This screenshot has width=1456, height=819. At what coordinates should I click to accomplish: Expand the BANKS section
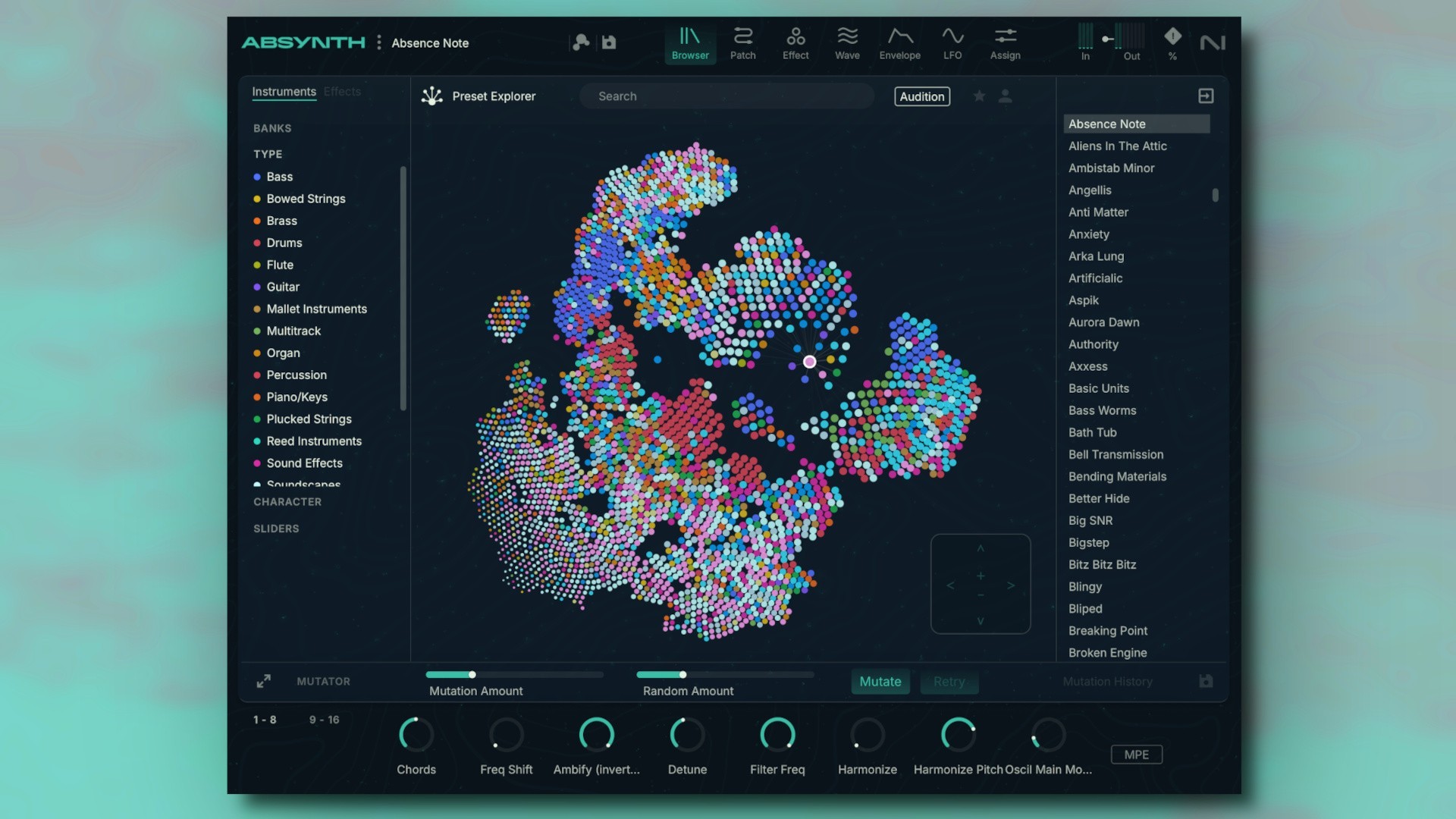pyautogui.click(x=272, y=128)
